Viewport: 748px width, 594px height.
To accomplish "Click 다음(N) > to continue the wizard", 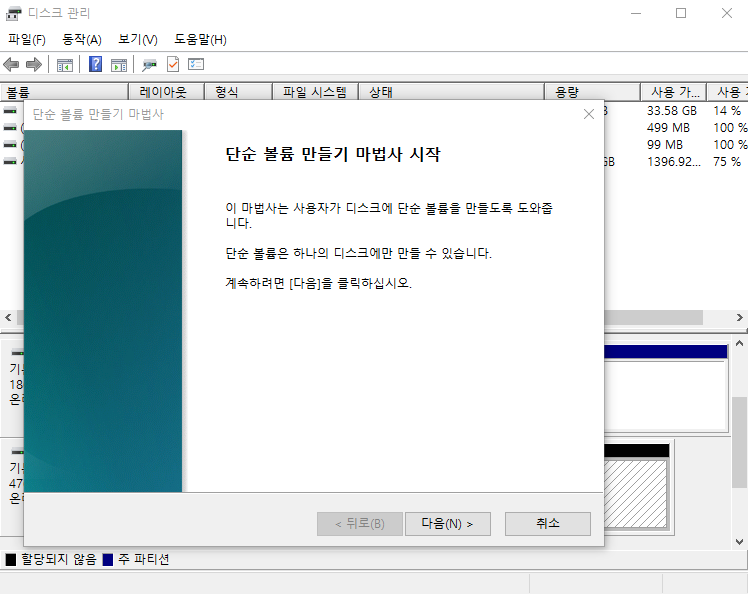I will tap(447, 524).
